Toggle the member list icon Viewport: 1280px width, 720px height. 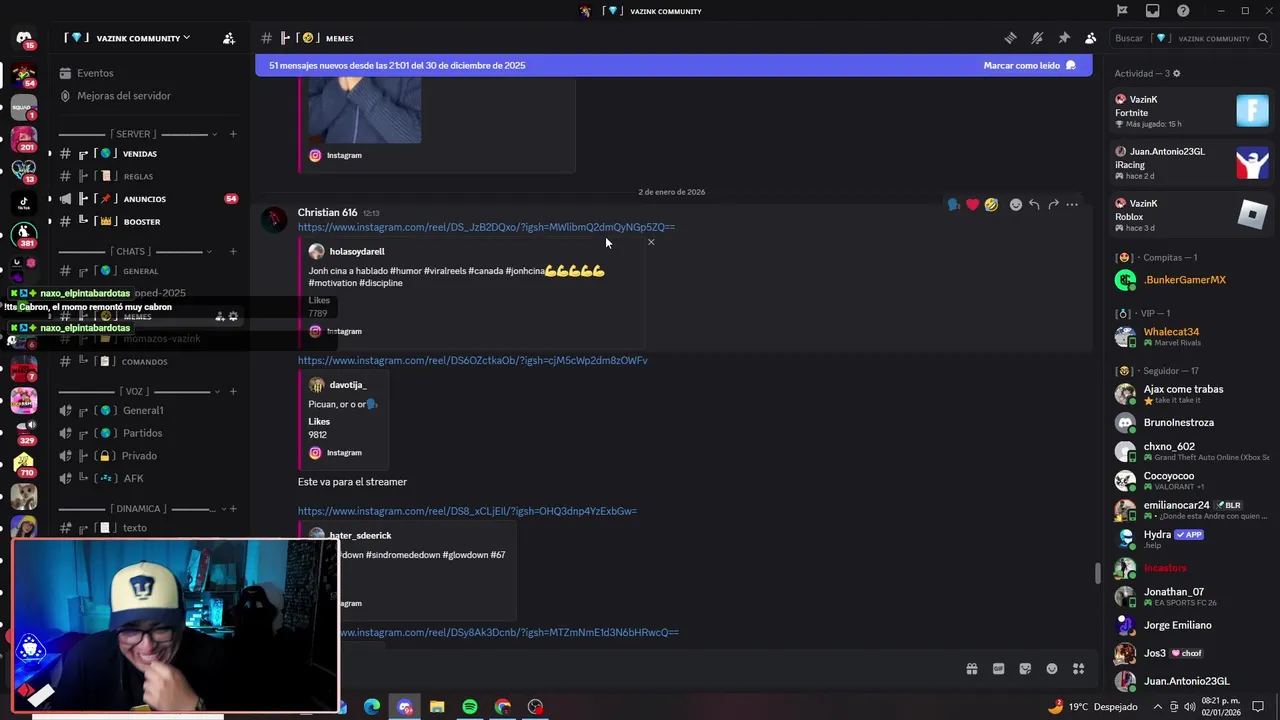coord(1090,38)
